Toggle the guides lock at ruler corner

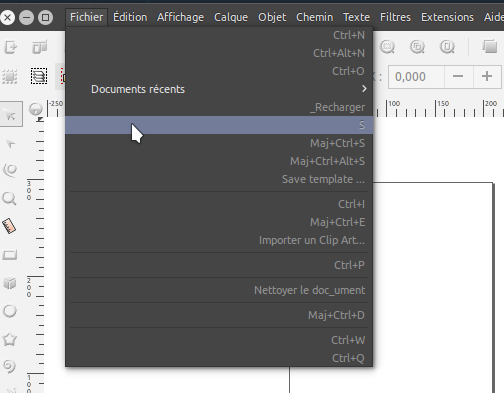click(x=36, y=109)
